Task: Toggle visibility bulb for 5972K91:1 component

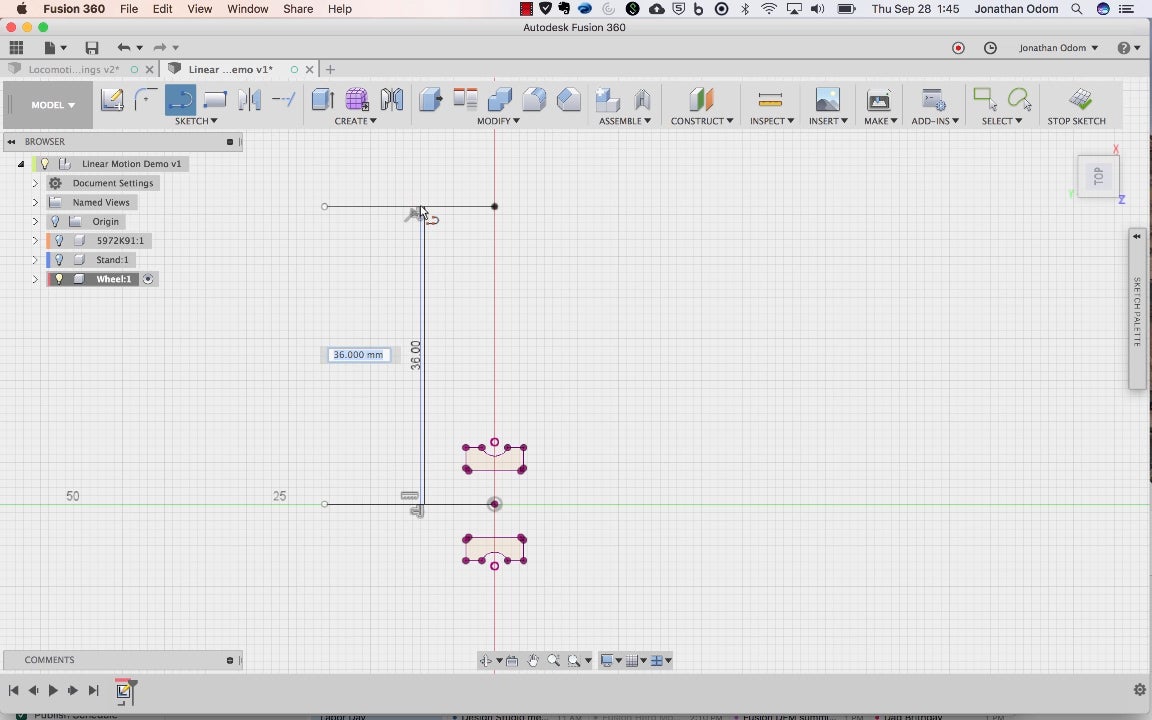Action: tap(60, 240)
